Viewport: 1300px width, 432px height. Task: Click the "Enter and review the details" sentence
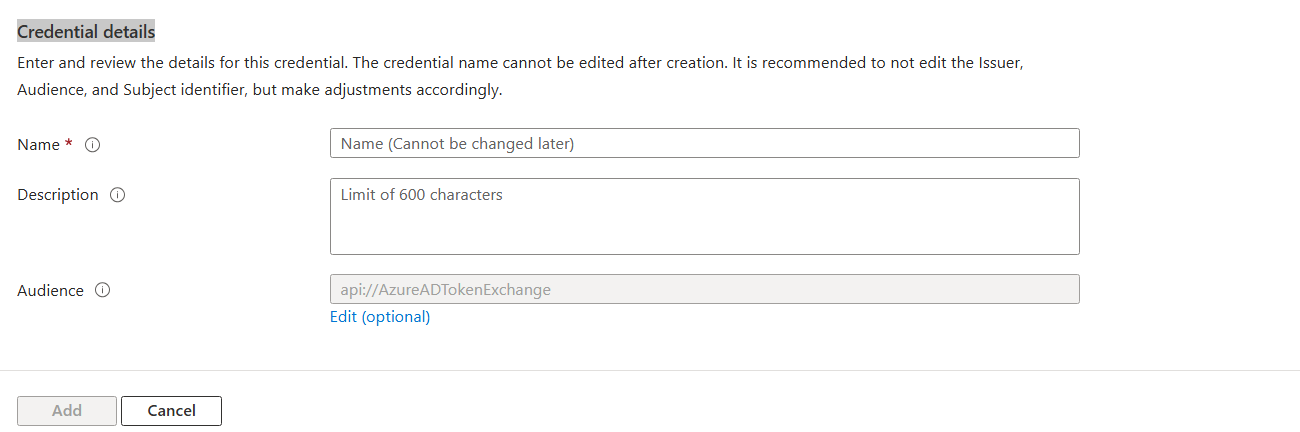(x=520, y=62)
